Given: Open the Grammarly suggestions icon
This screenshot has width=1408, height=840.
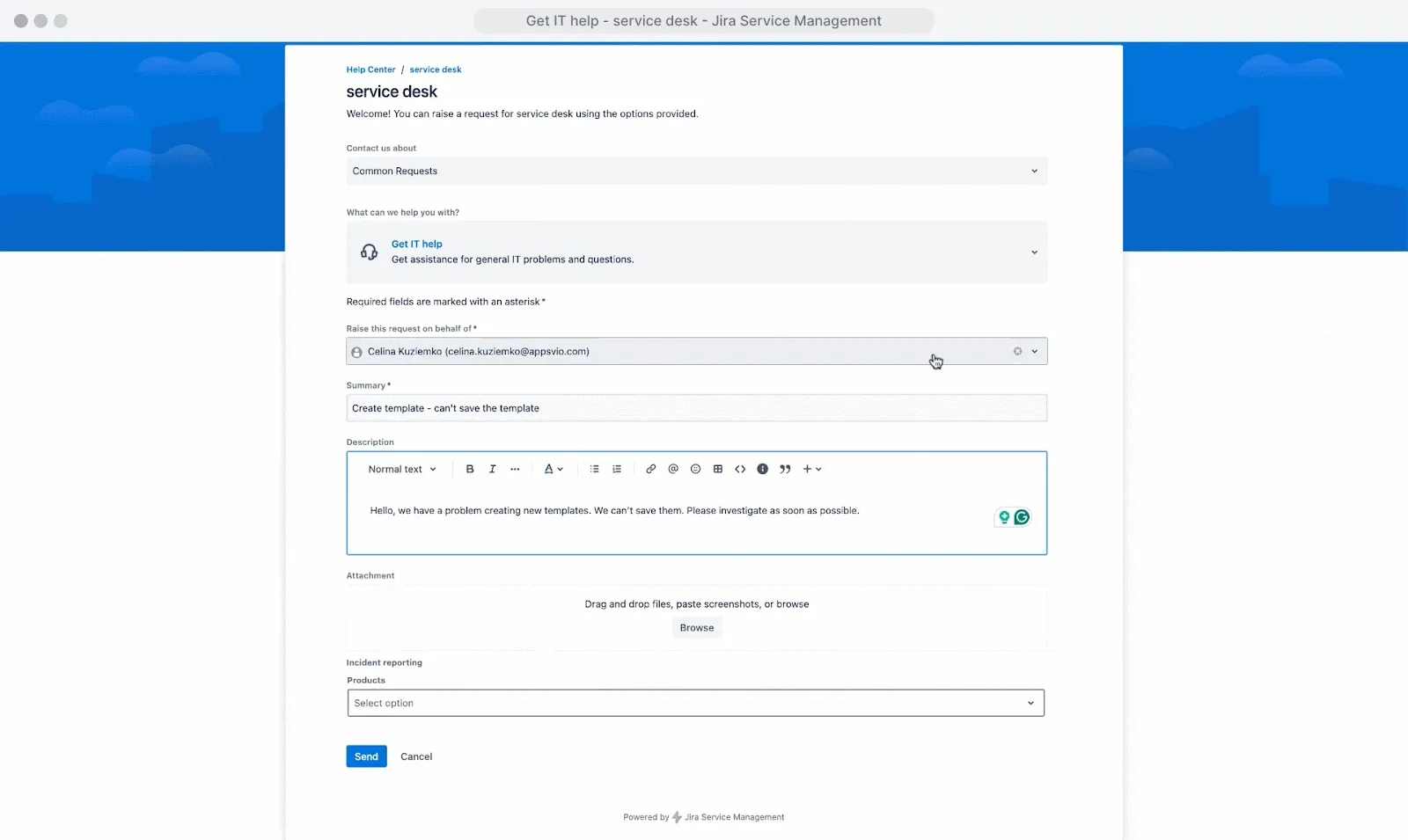Looking at the screenshot, I should tap(1021, 517).
